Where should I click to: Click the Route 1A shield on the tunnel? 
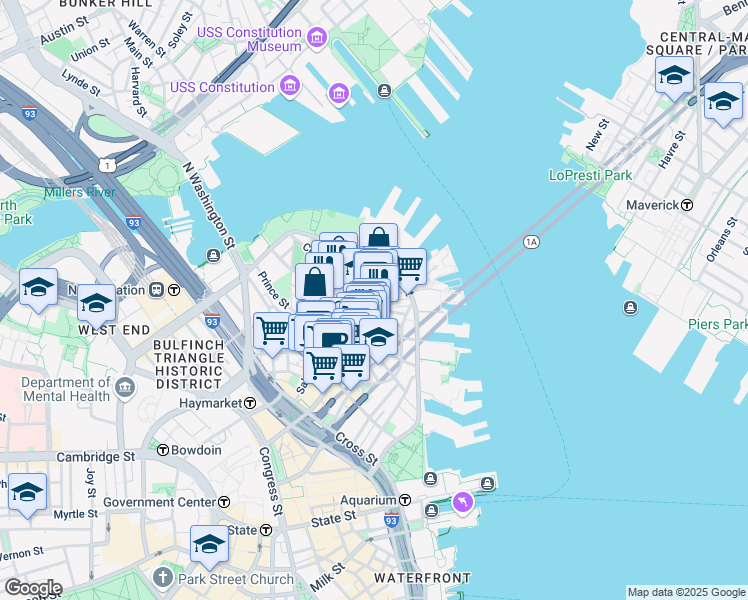click(531, 242)
